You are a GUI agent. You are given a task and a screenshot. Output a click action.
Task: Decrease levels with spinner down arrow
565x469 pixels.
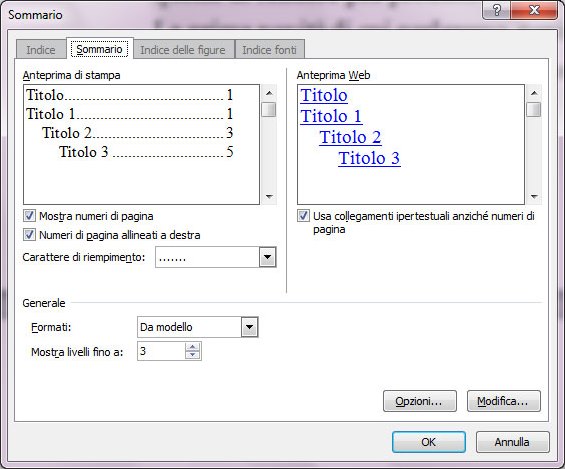click(x=193, y=355)
